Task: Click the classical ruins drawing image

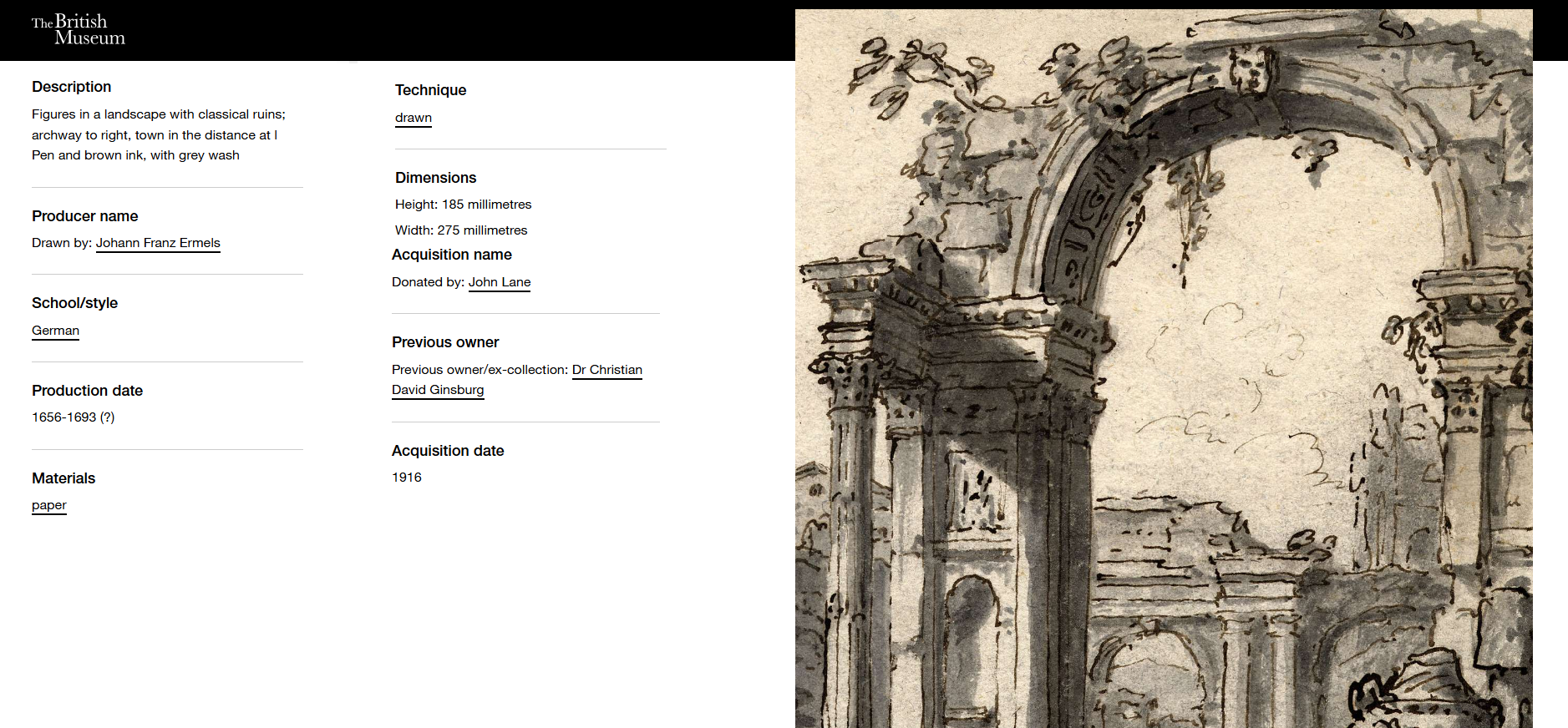Action: coord(1163,368)
